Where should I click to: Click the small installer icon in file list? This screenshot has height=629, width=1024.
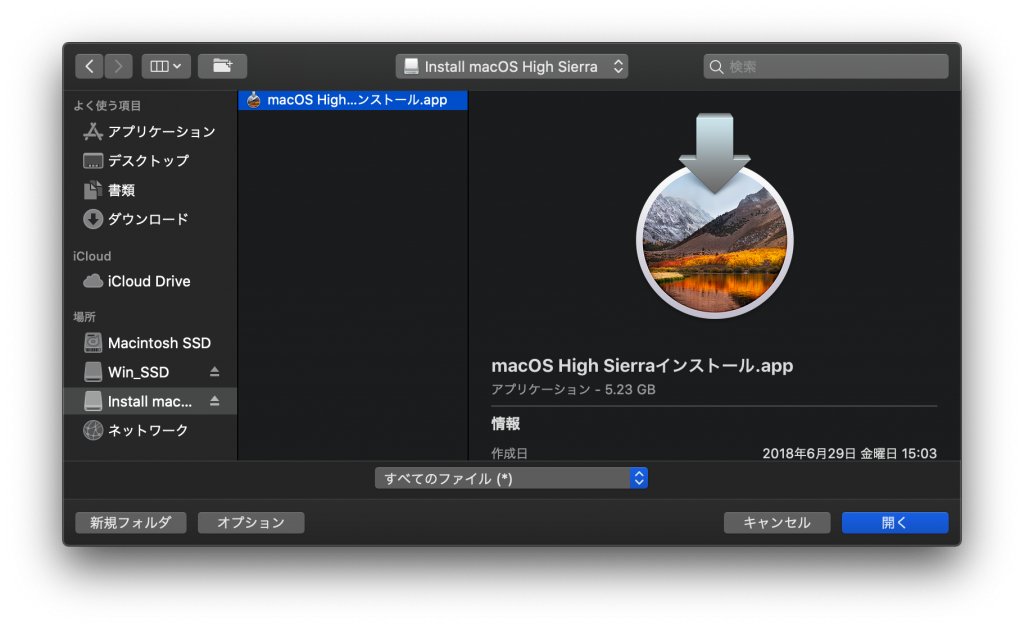click(x=253, y=100)
